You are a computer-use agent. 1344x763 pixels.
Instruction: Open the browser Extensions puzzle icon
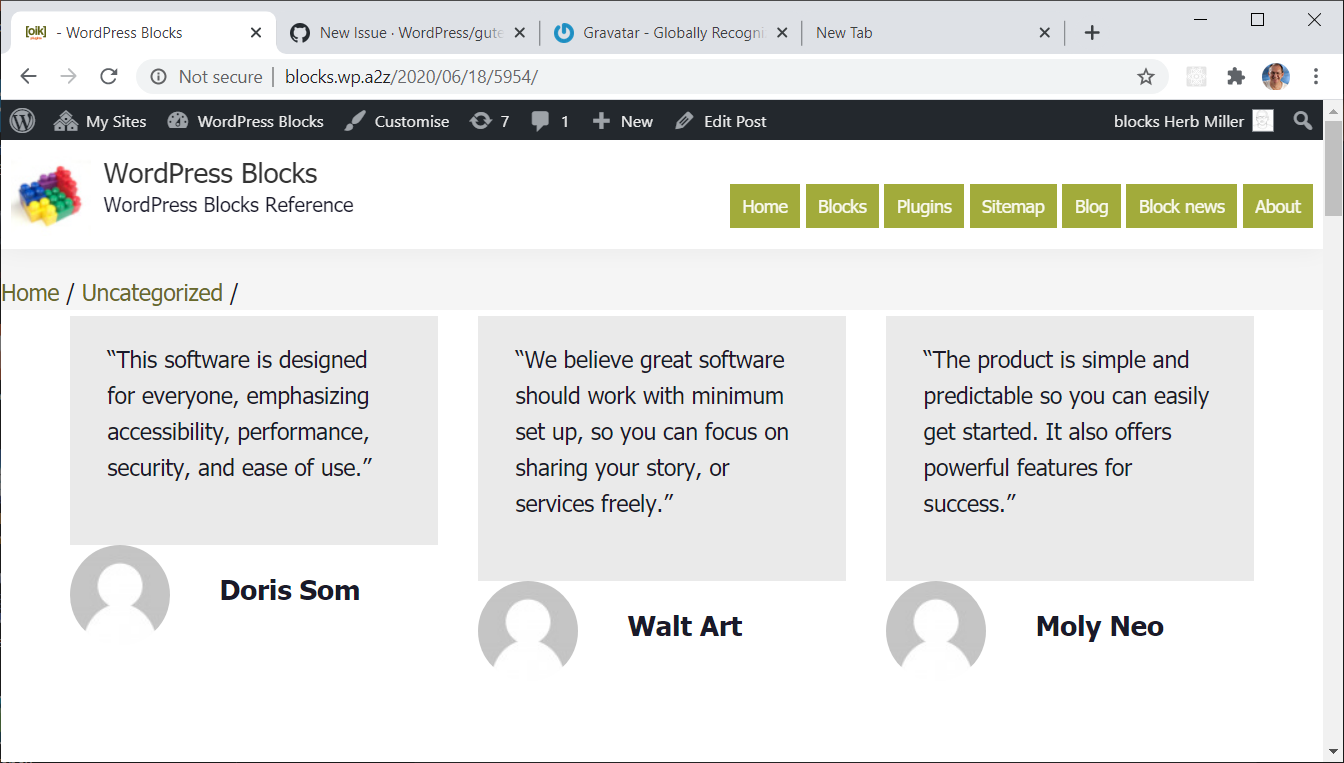pos(1236,77)
